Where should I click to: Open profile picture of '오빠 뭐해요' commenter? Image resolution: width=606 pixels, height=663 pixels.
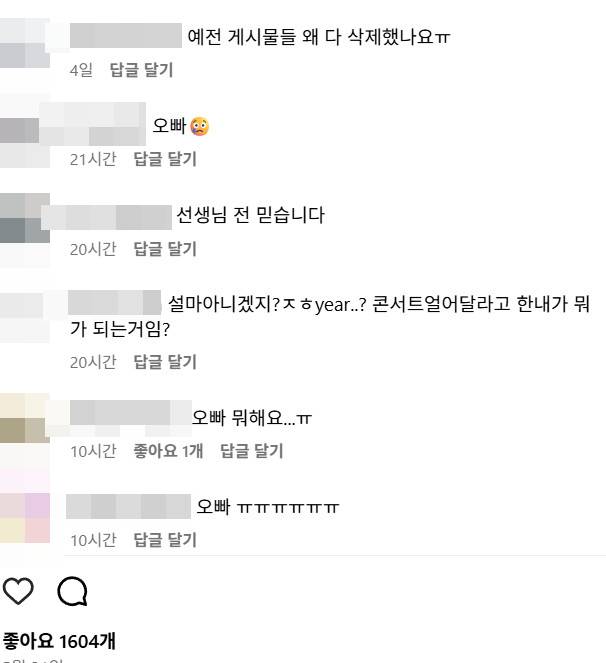pos(25,419)
